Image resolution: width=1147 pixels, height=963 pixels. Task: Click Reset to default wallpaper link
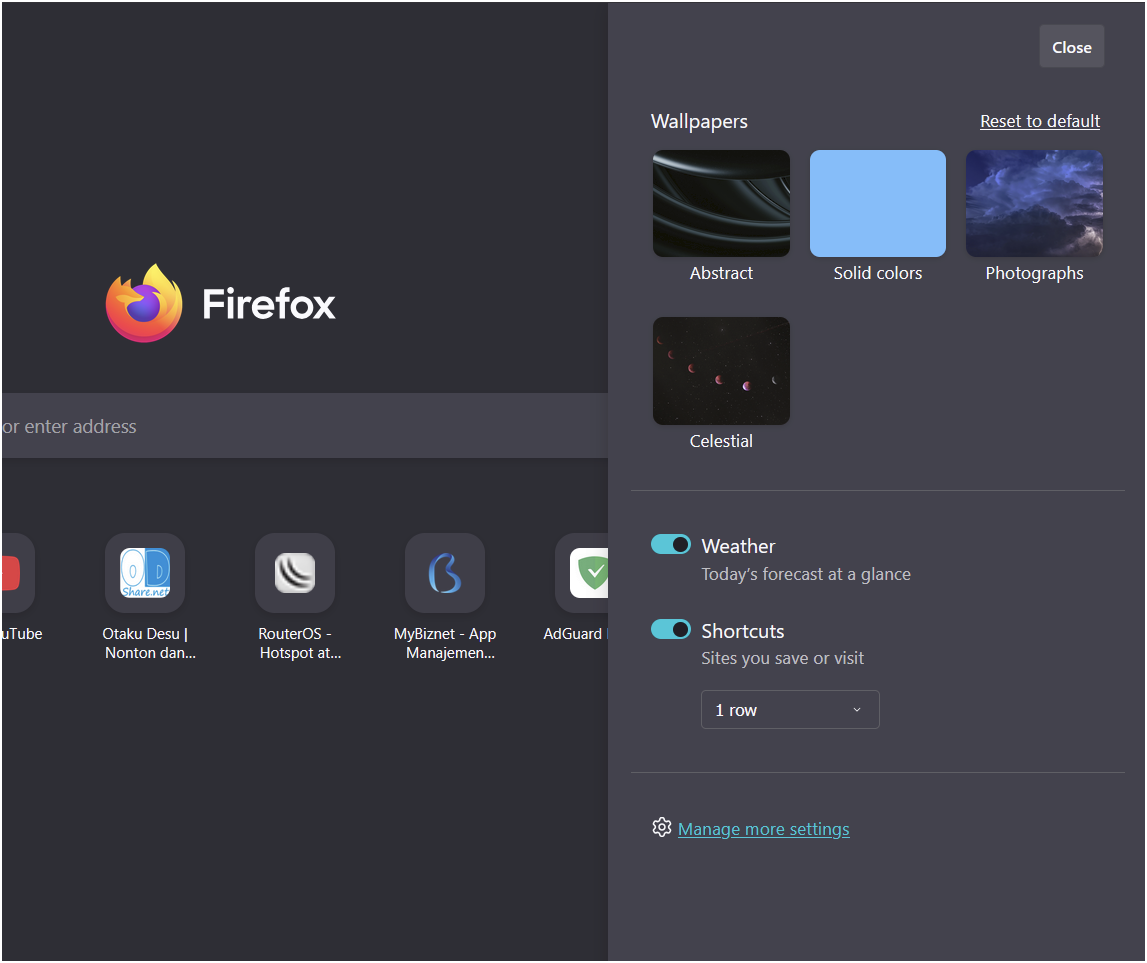(1039, 121)
